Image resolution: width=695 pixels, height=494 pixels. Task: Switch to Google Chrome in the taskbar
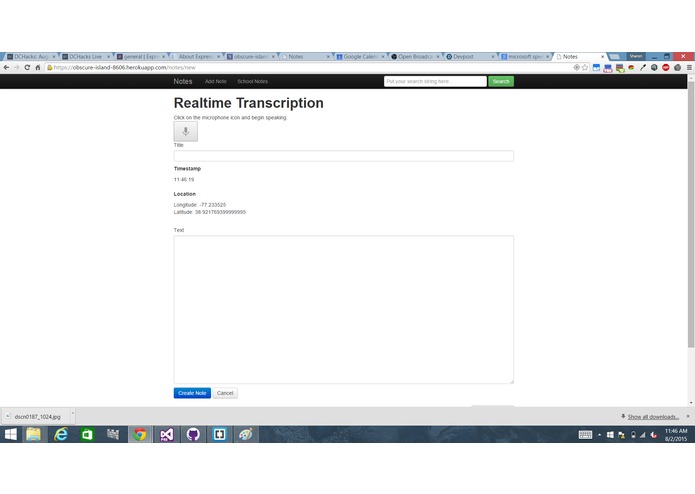pyautogui.click(x=140, y=434)
